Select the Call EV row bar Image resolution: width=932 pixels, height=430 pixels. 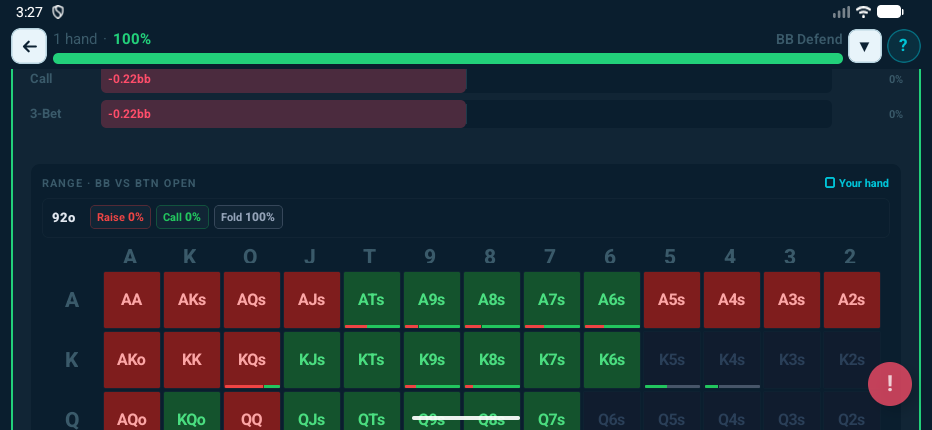tap(283, 79)
